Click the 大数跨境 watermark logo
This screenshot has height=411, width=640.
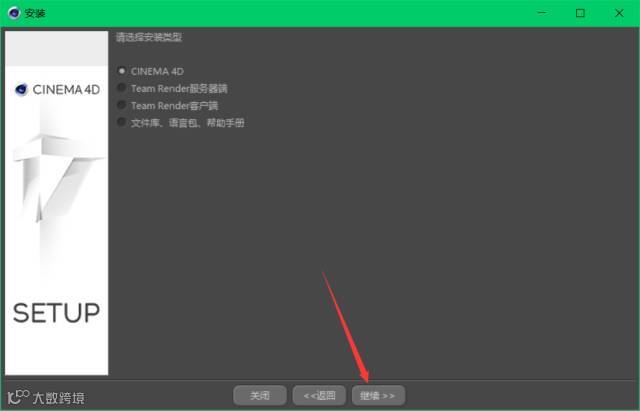[x=46, y=397]
